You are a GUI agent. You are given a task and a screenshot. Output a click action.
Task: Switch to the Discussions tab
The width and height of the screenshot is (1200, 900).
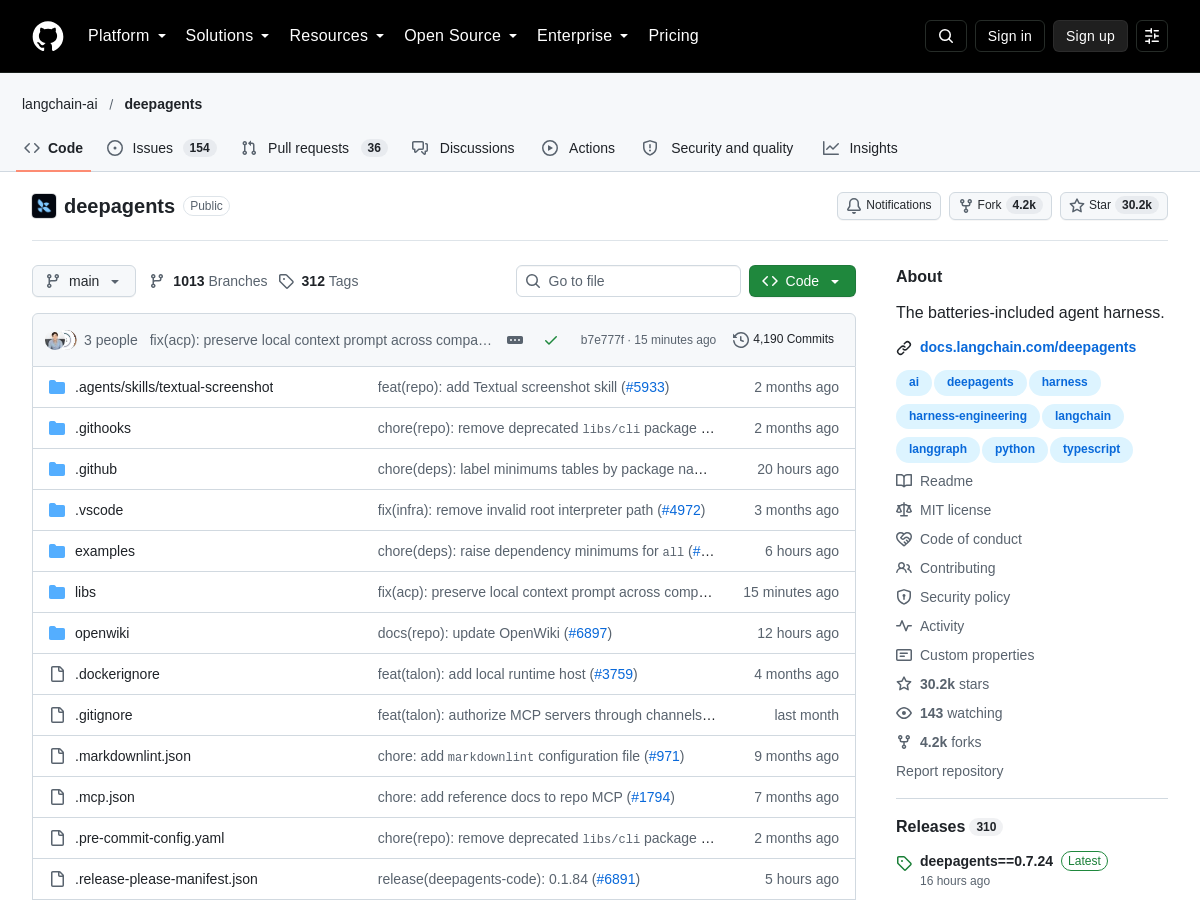pyautogui.click(x=463, y=148)
